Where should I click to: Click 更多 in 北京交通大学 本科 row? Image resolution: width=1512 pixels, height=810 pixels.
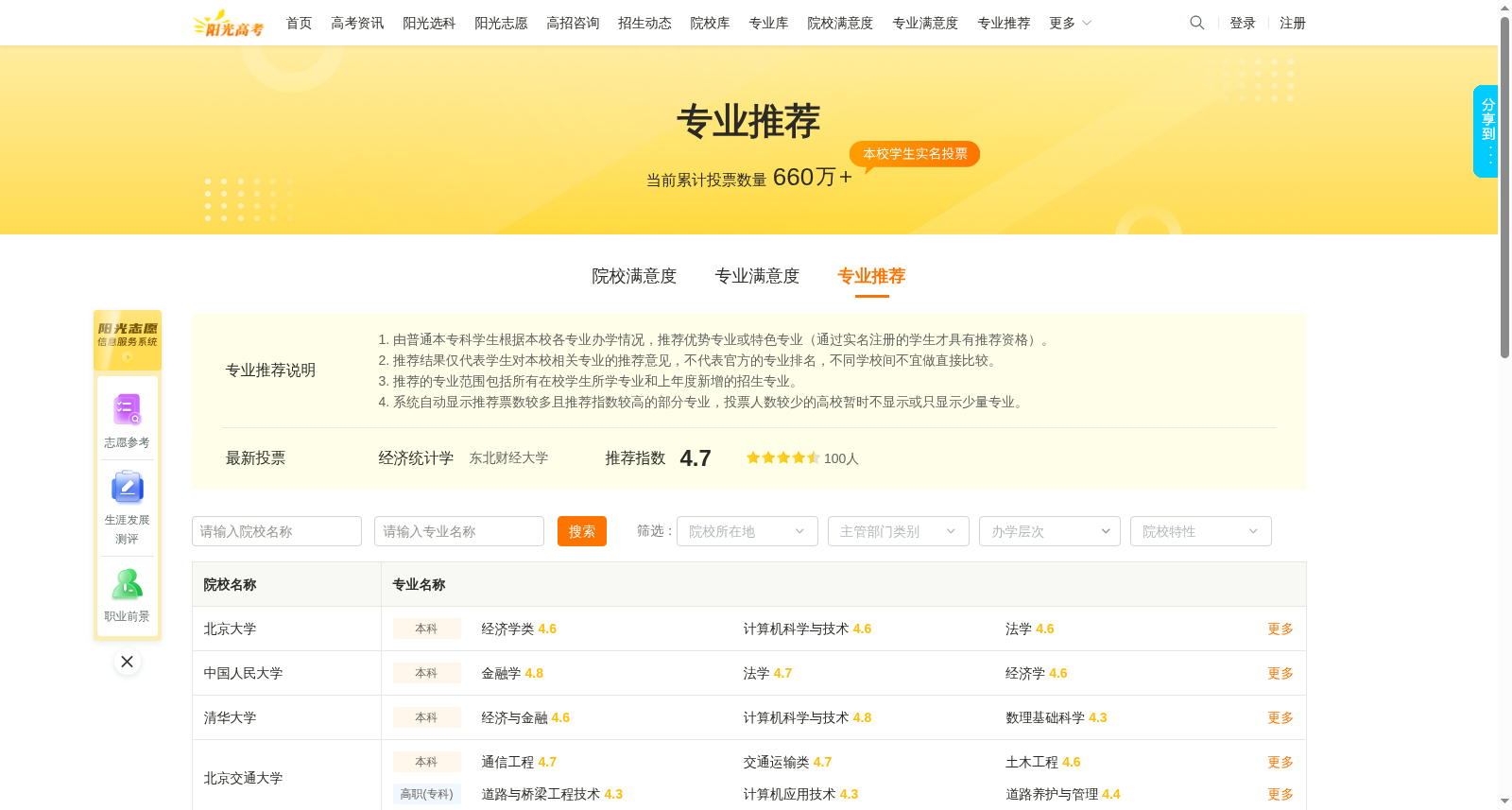pyautogui.click(x=1280, y=762)
